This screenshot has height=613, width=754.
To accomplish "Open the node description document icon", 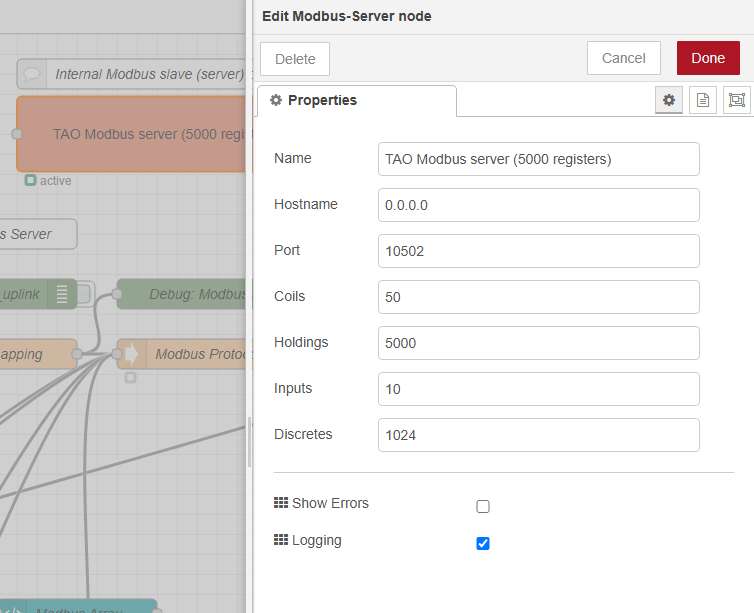I will click(703, 100).
